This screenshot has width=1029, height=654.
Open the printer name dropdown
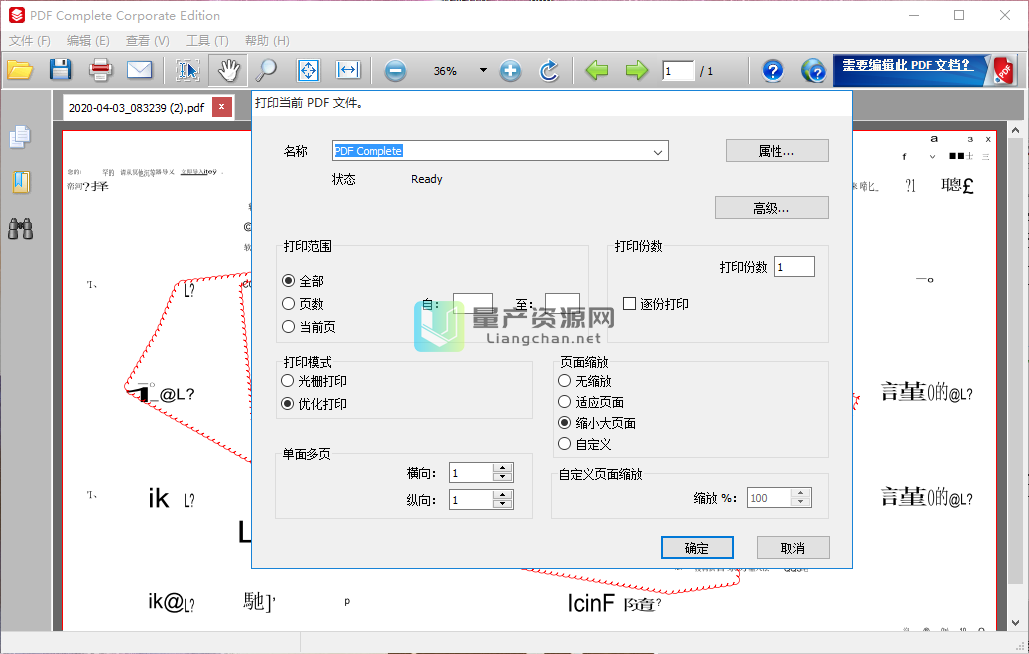658,152
